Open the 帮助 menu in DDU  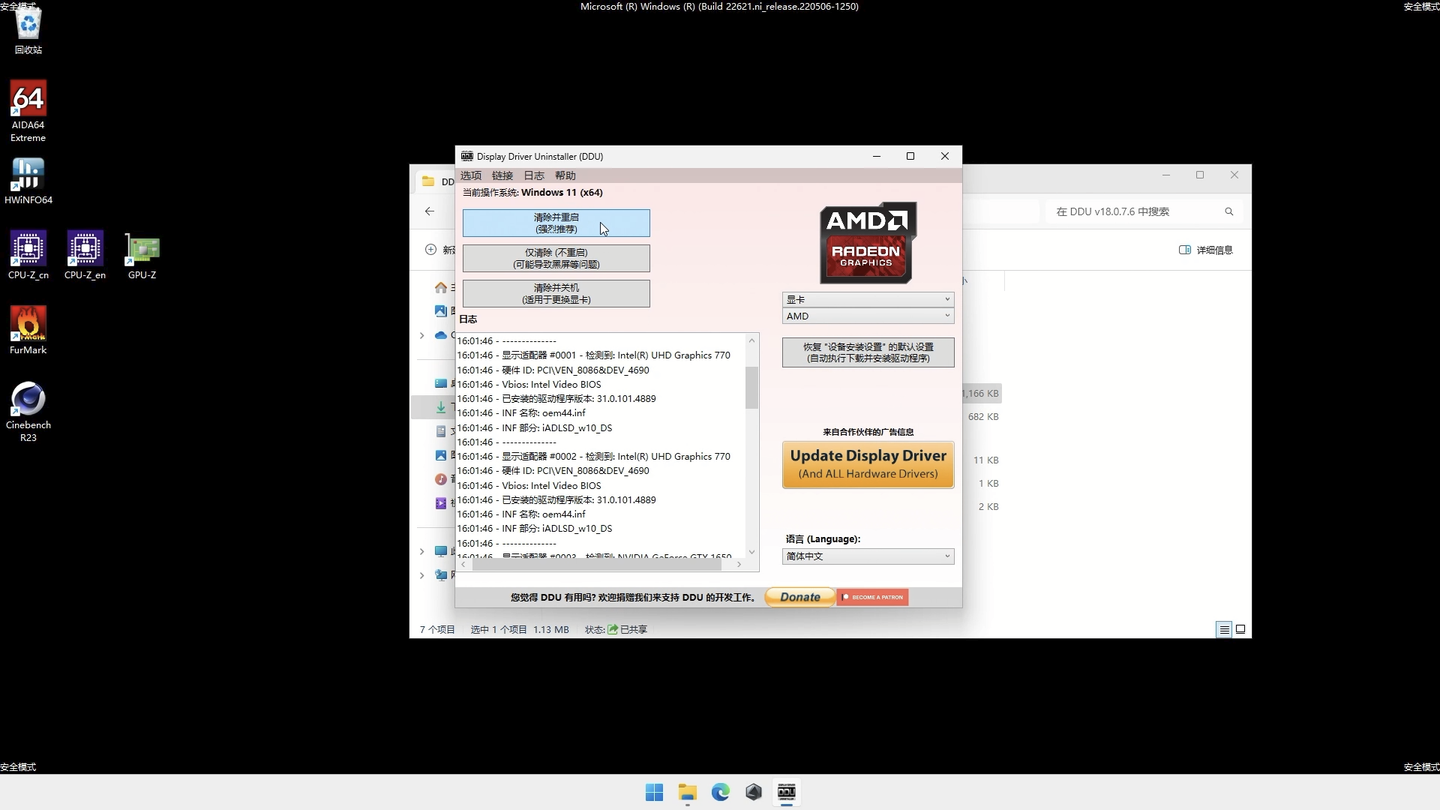[x=565, y=175]
